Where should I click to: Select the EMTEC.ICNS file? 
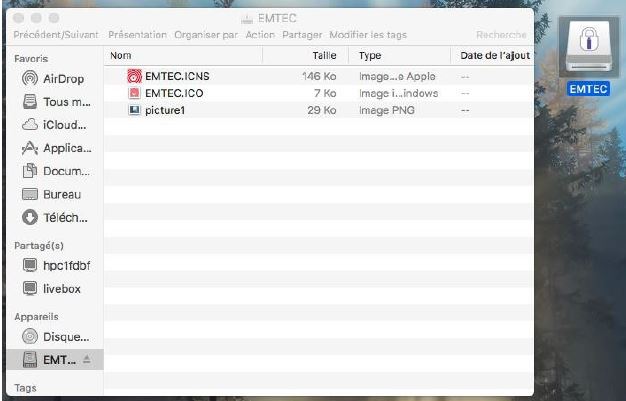coord(176,76)
